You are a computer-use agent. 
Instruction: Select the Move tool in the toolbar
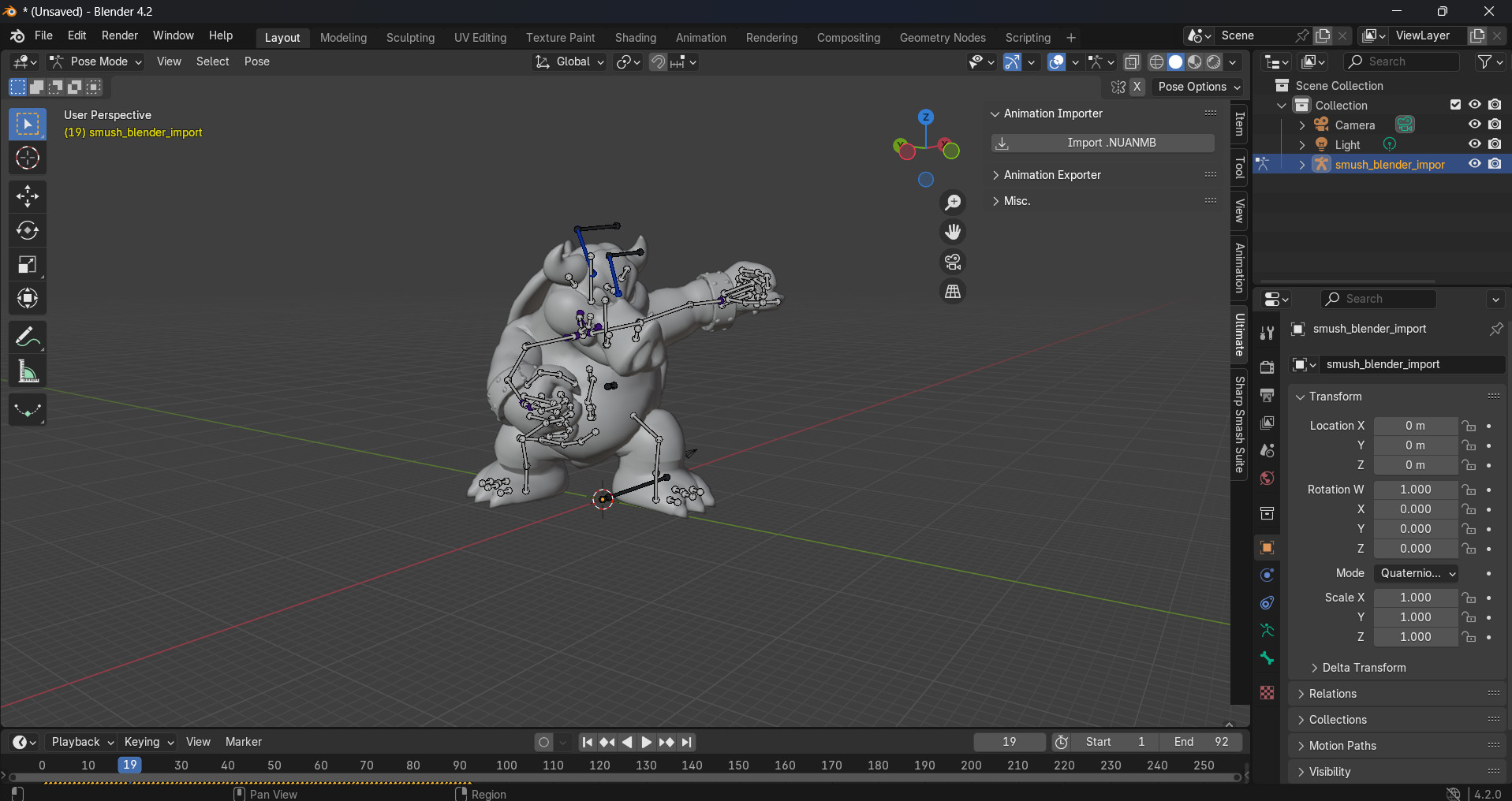[28, 196]
